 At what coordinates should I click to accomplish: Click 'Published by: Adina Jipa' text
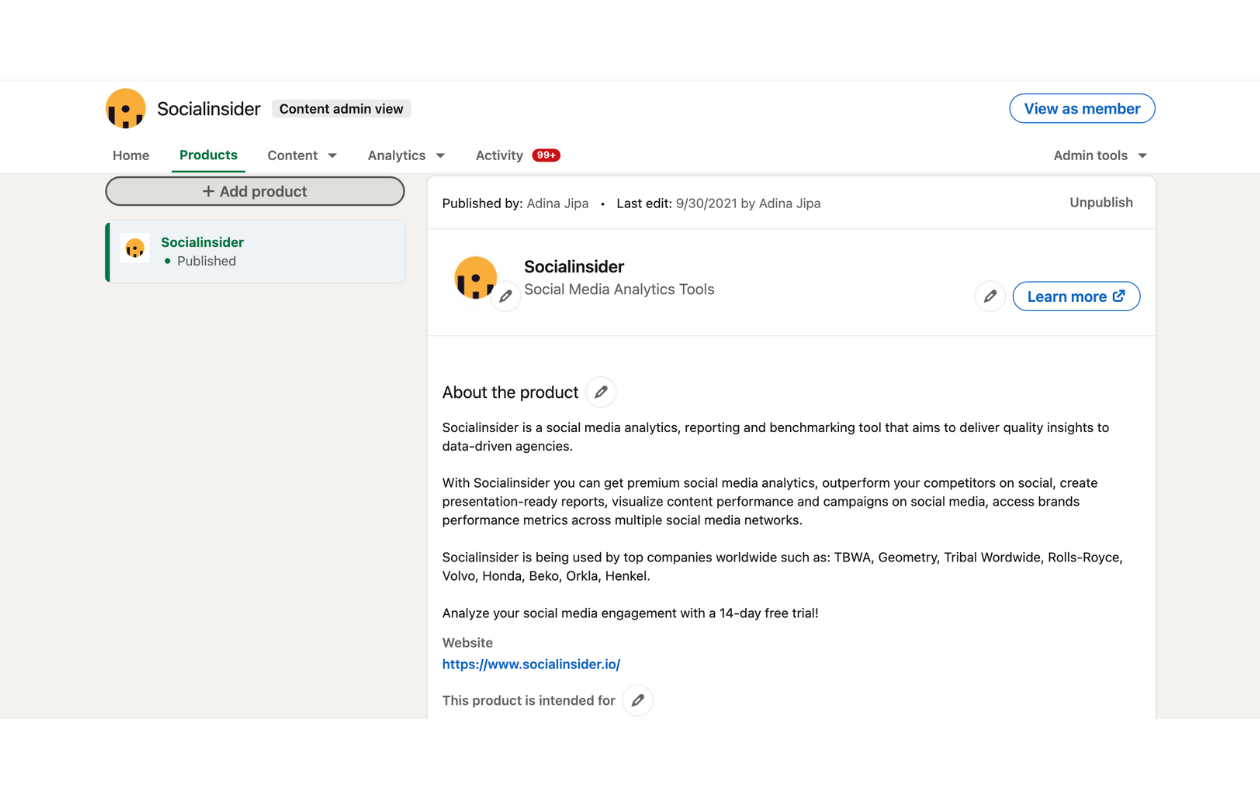click(x=517, y=203)
